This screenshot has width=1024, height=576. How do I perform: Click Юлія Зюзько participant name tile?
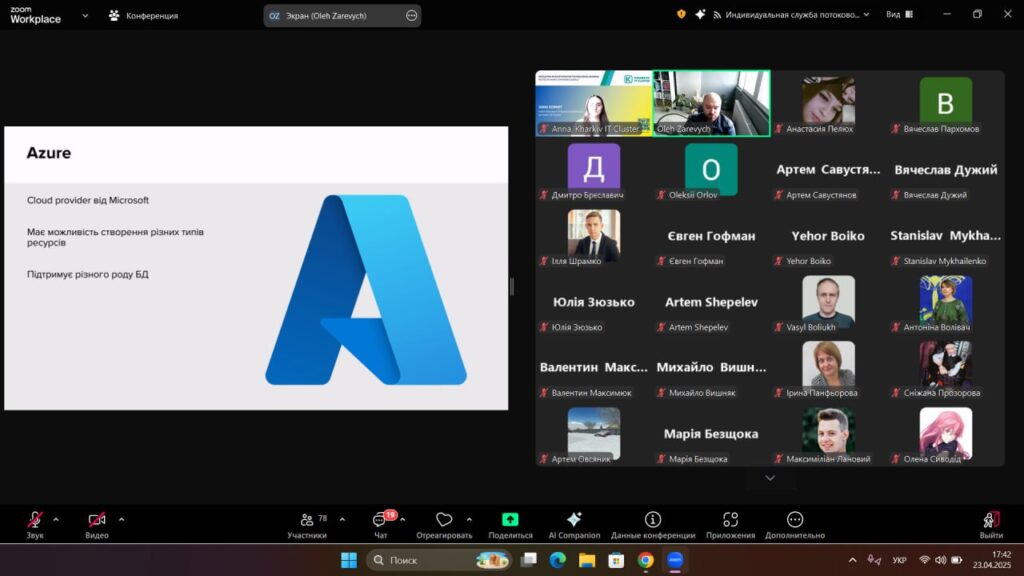[594, 302]
